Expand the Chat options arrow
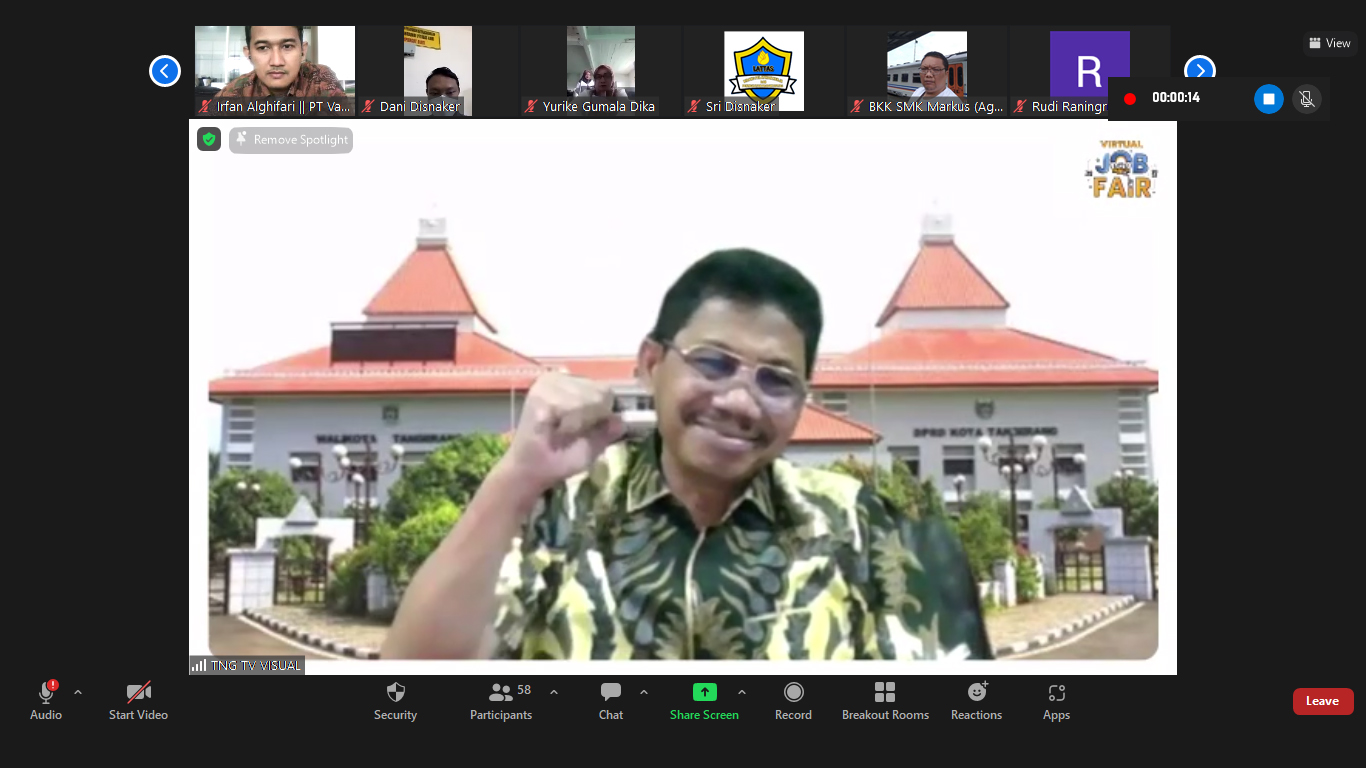The height and width of the screenshot is (768, 1366). pyautogui.click(x=644, y=692)
